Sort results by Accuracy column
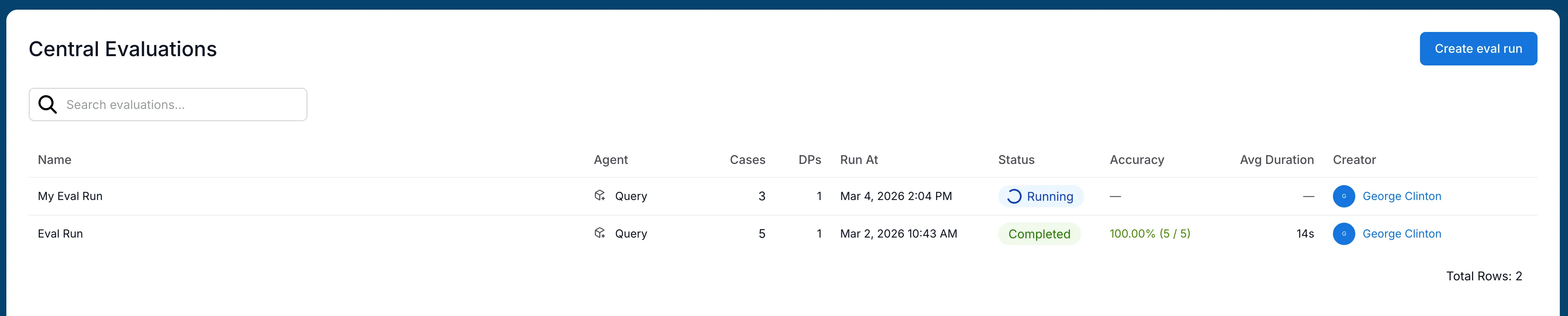1568x316 pixels. (1137, 159)
